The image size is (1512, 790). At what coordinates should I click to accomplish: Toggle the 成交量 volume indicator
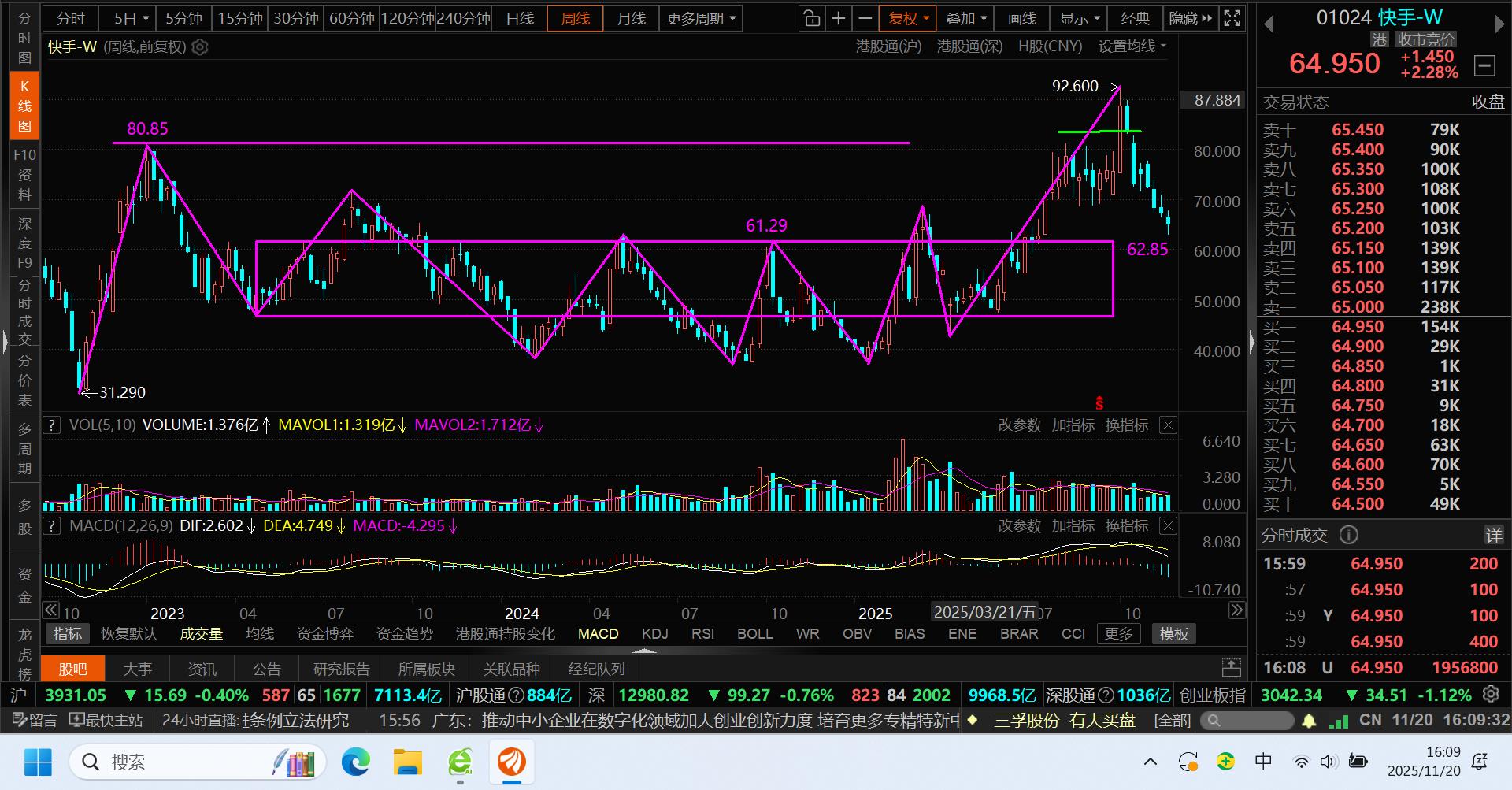(x=201, y=634)
